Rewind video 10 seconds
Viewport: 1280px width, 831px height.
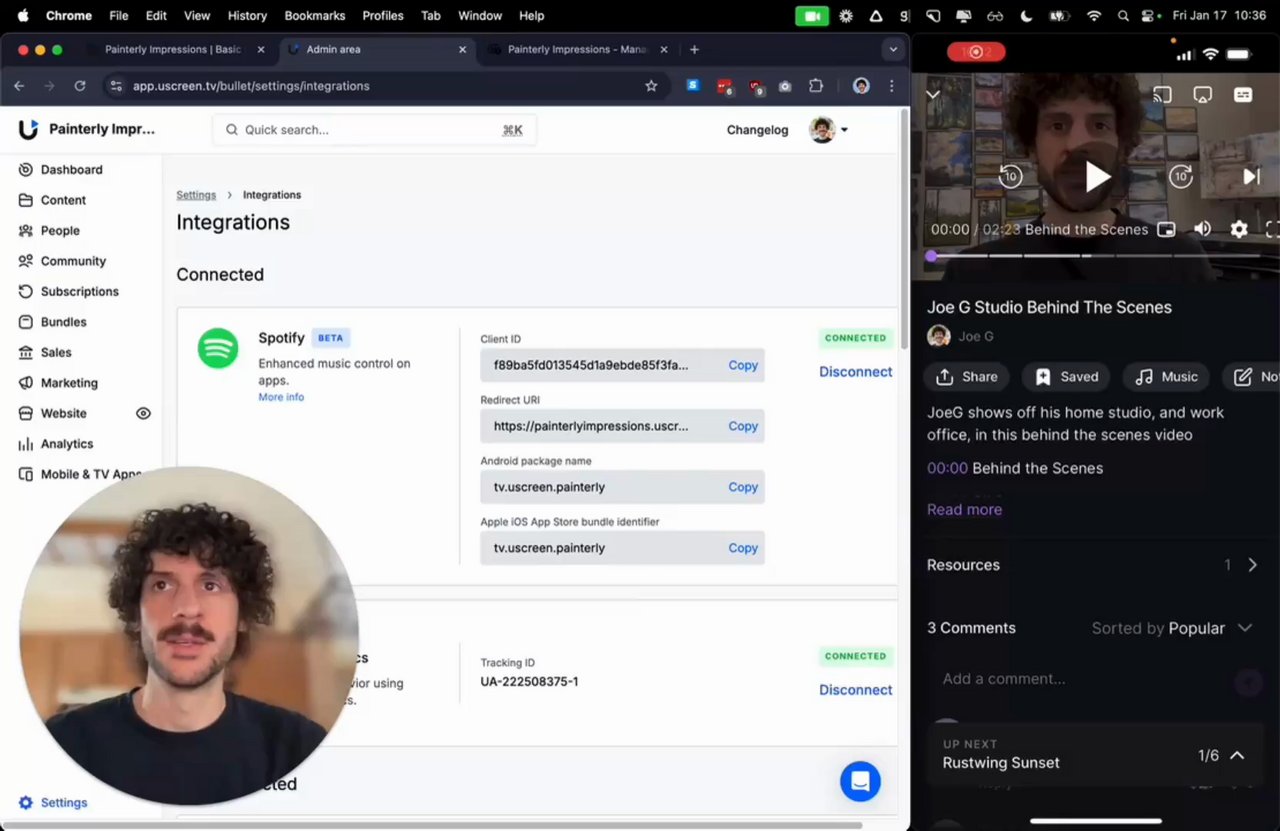tap(1010, 177)
